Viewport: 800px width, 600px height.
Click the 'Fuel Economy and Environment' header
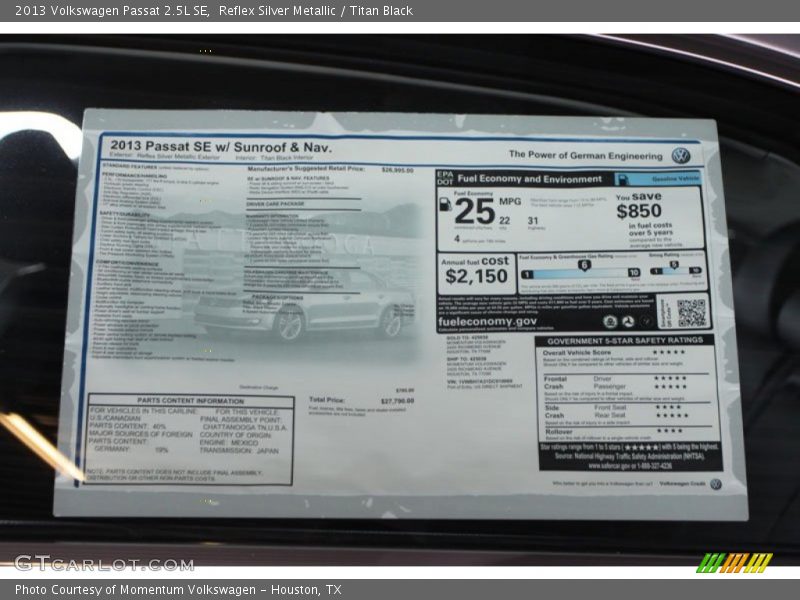(530, 179)
